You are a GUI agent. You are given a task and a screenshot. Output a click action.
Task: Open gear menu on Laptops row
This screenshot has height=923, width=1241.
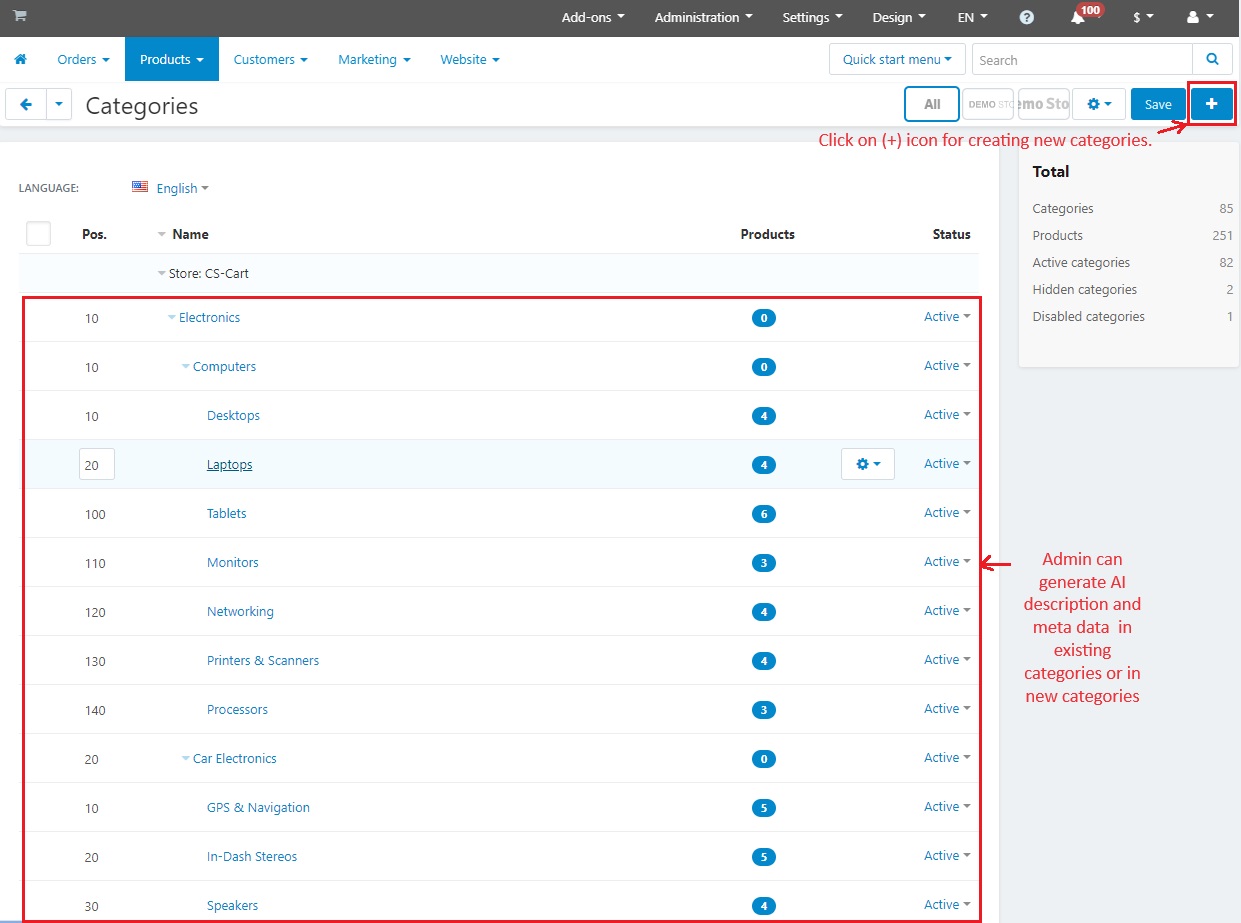point(868,464)
